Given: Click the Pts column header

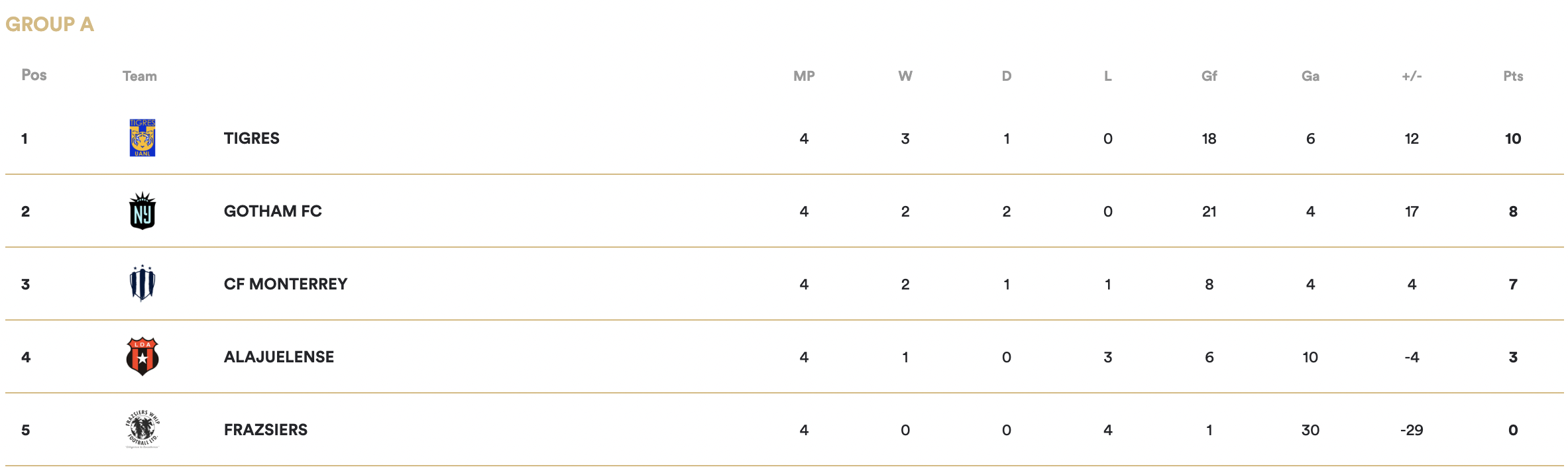Looking at the screenshot, I should click(1513, 76).
